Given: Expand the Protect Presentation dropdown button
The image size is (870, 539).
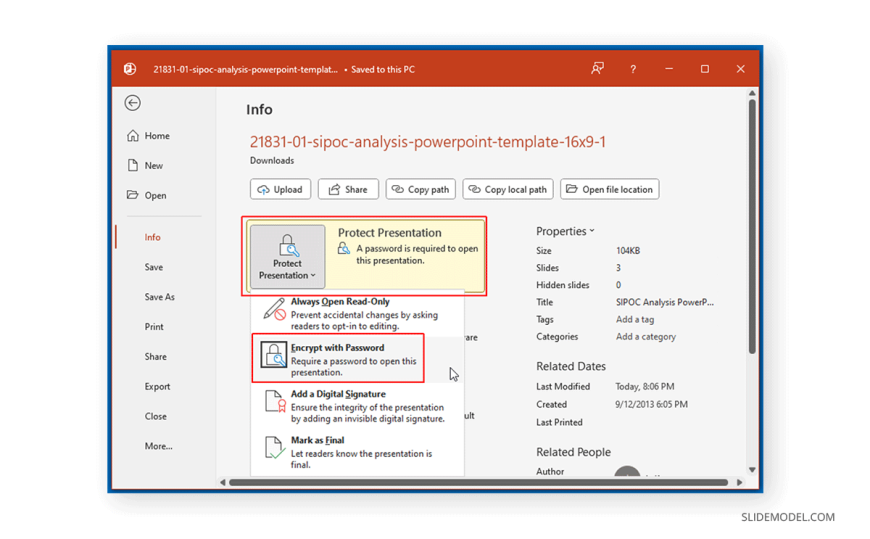Looking at the screenshot, I should pos(287,256).
